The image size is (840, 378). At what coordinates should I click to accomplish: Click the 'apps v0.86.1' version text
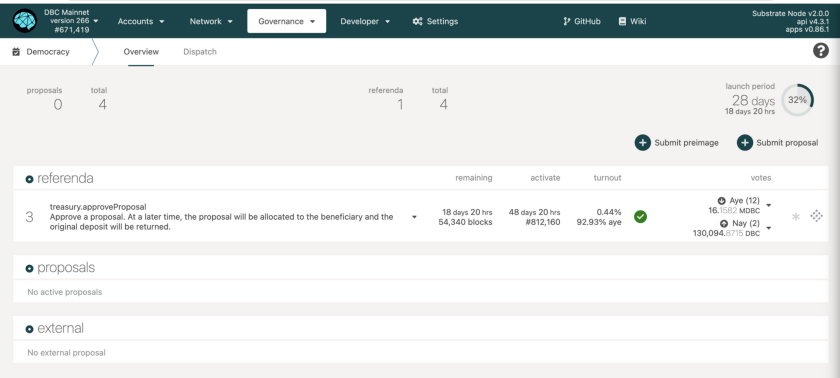pyautogui.click(x=807, y=30)
